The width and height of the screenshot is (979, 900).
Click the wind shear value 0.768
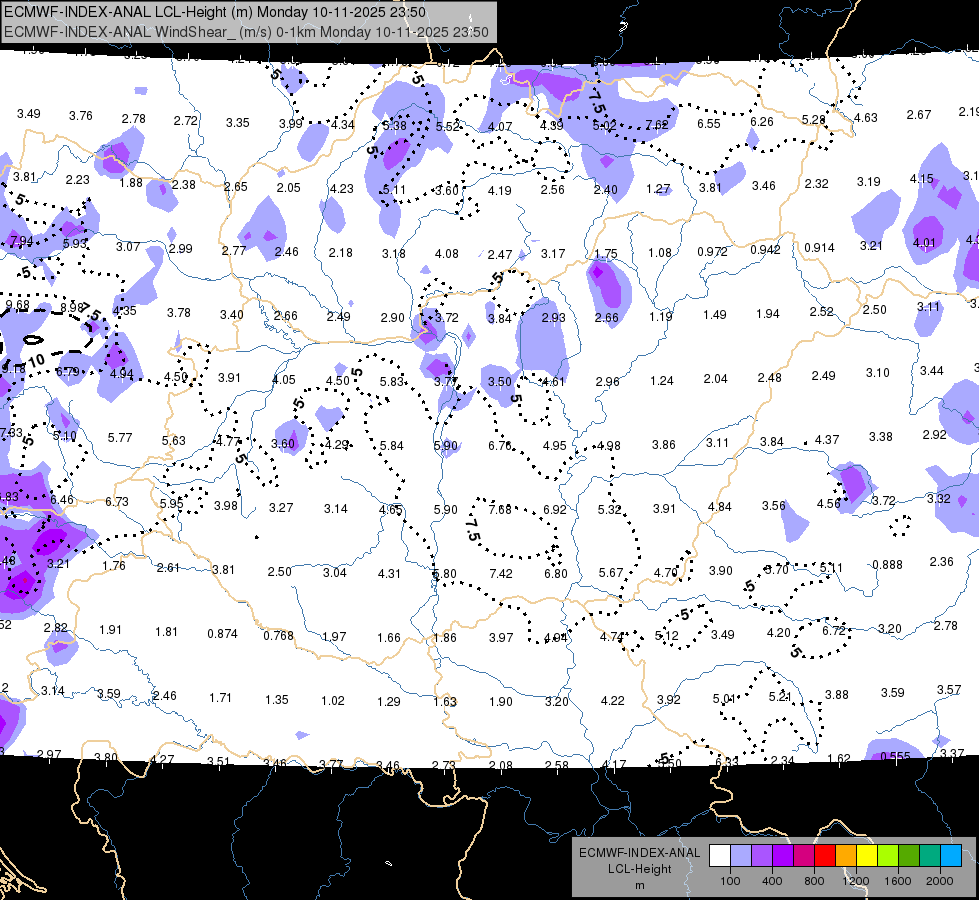[278, 635]
